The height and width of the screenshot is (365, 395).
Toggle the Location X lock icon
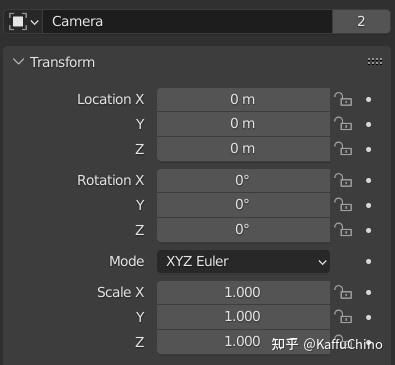coord(343,99)
